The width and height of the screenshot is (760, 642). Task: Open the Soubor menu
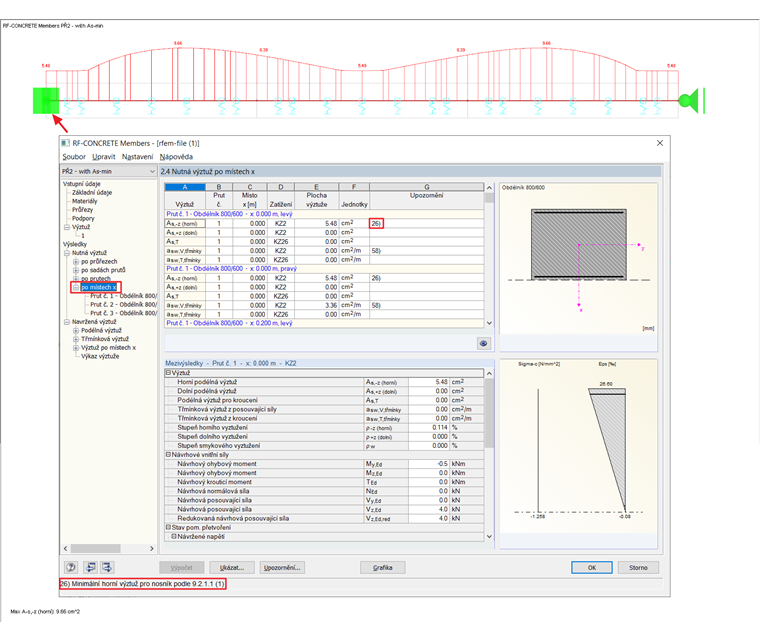pyautogui.click(x=74, y=157)
